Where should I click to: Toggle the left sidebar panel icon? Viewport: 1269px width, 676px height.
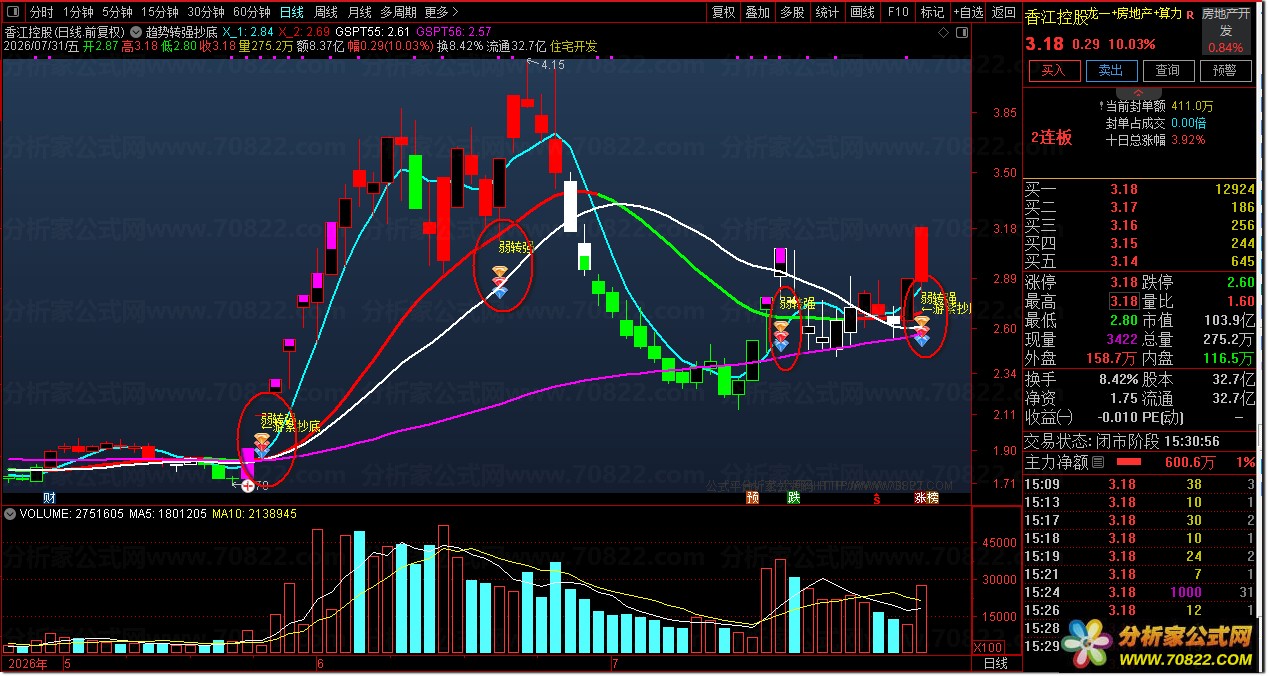[11, 13]
